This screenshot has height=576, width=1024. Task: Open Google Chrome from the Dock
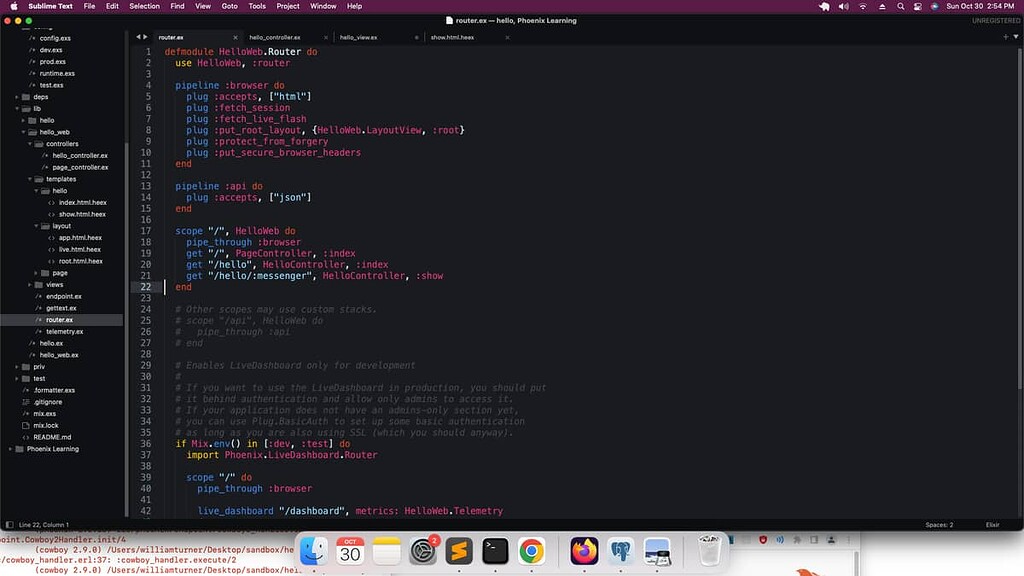pyautogui.click(x=532, y=552)
